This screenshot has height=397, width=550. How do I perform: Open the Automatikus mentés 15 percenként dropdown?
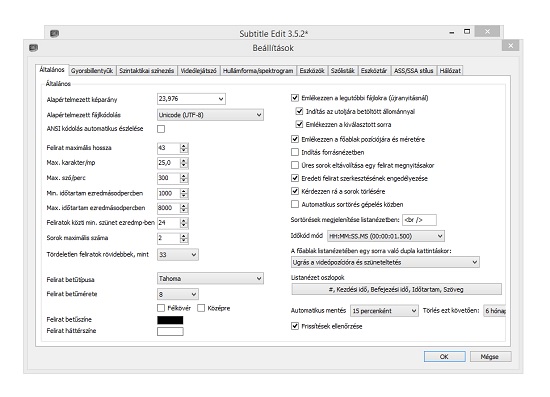click(x=384, y=311)
